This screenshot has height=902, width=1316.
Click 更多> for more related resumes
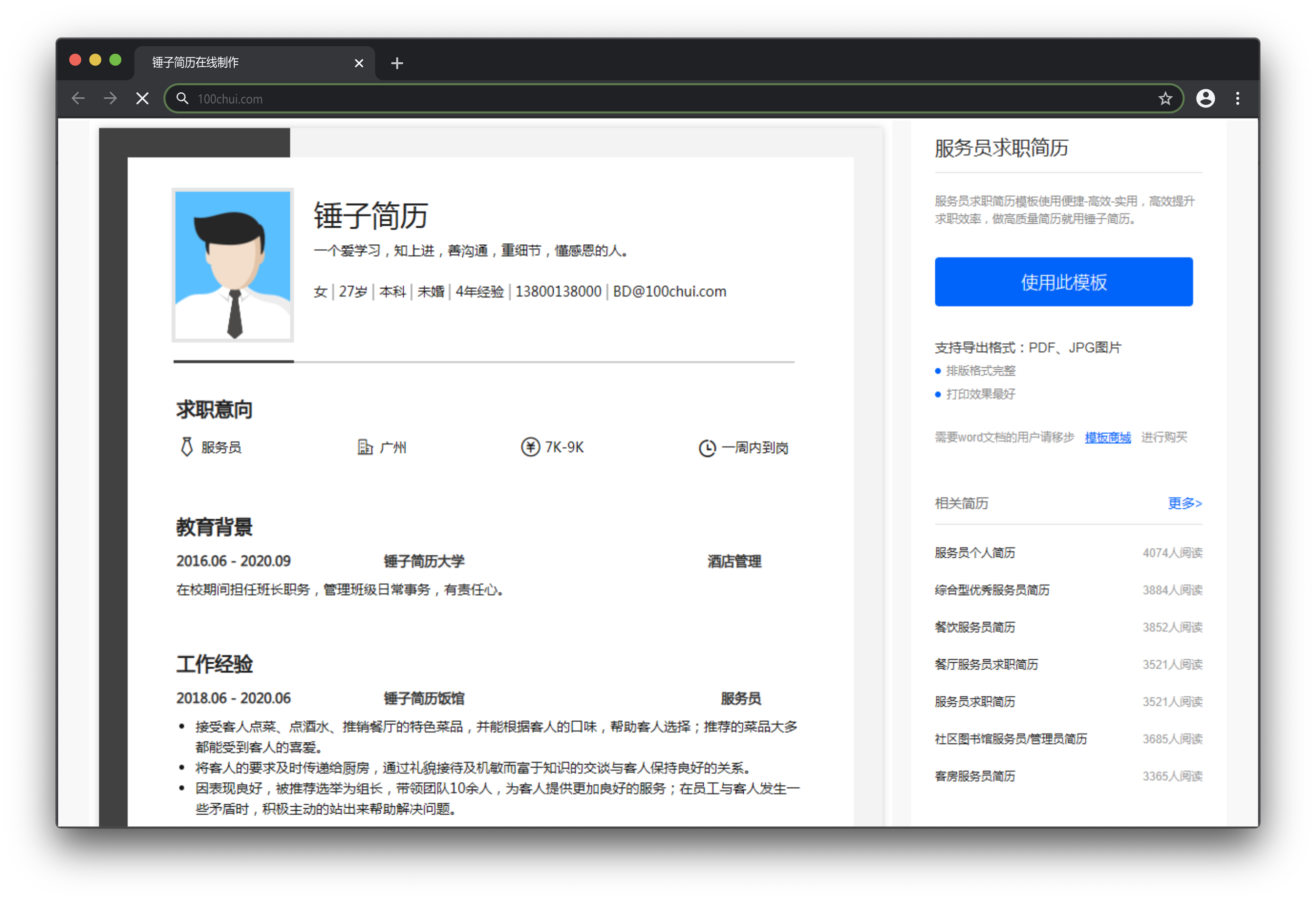(x=1185, y=503)
